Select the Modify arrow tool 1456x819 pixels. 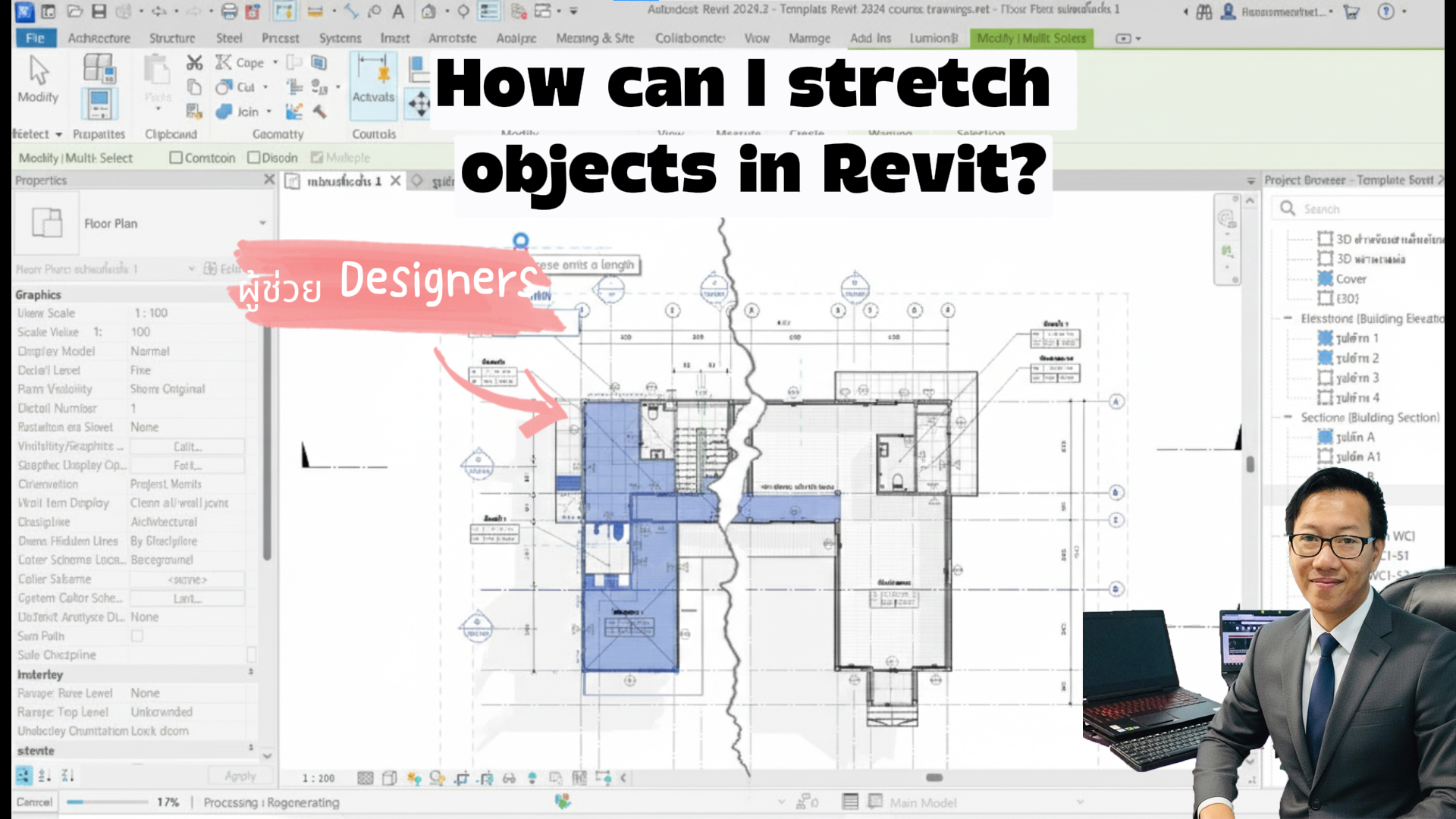click(x=38, y=79)
